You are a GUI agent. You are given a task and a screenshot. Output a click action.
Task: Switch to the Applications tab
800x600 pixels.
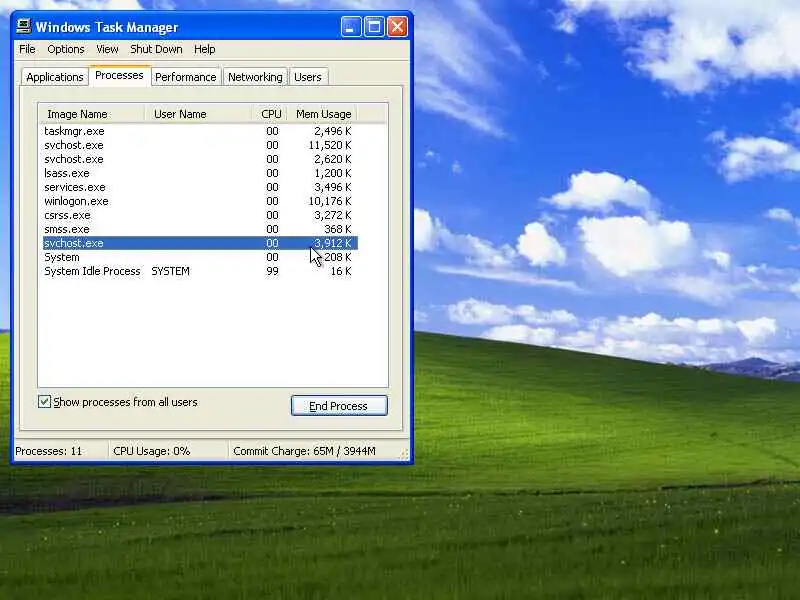pyautogui.click(x=55, y=77)
